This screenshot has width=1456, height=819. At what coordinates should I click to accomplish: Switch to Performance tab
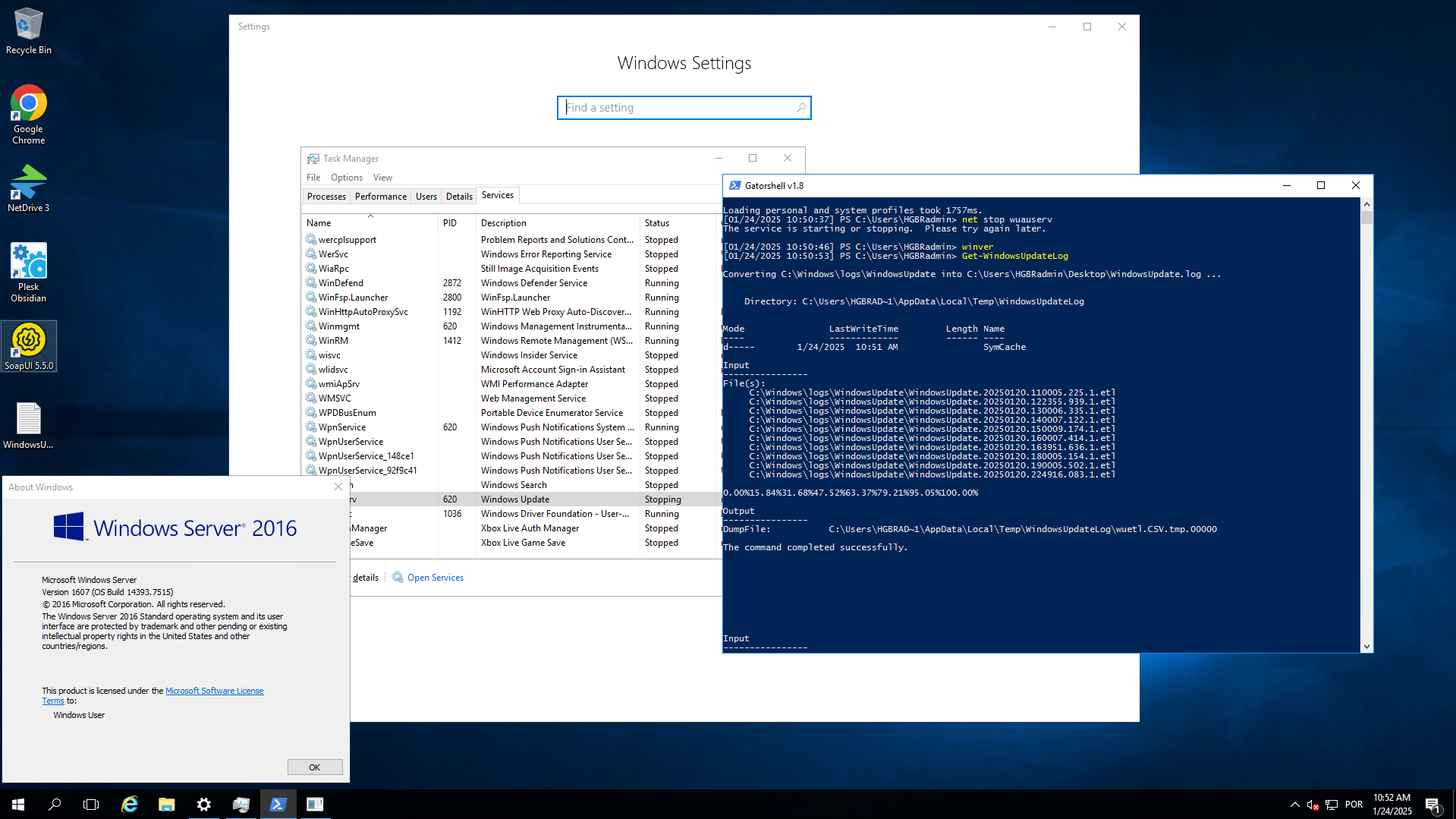click(x=381, y=197)
